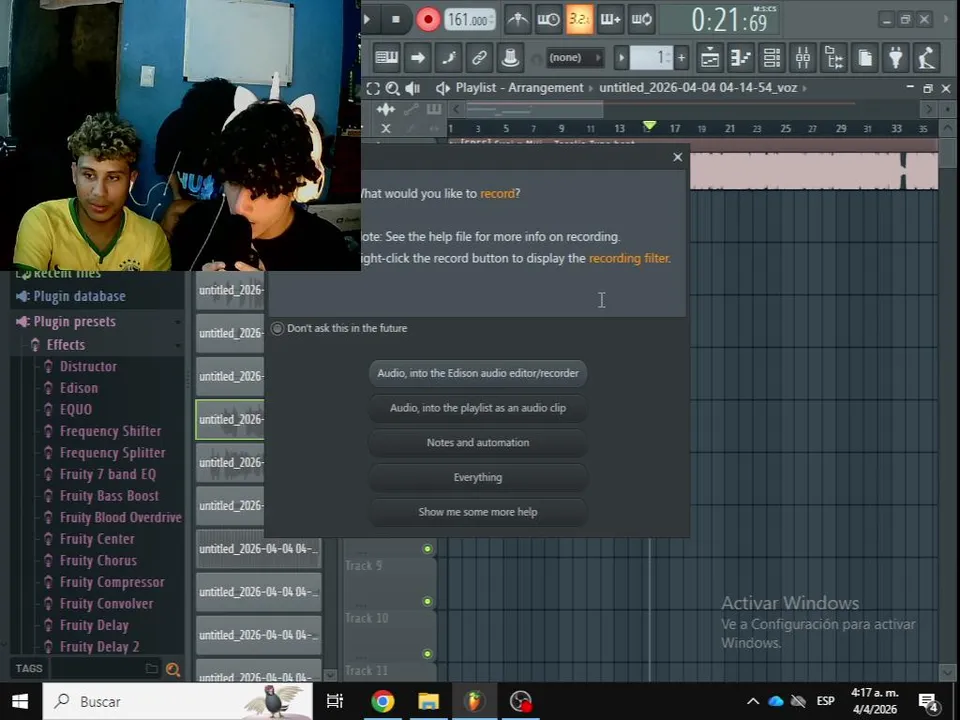Follow the 'recording filter' link
The image size is (960, 720).
tap(629, 258)
